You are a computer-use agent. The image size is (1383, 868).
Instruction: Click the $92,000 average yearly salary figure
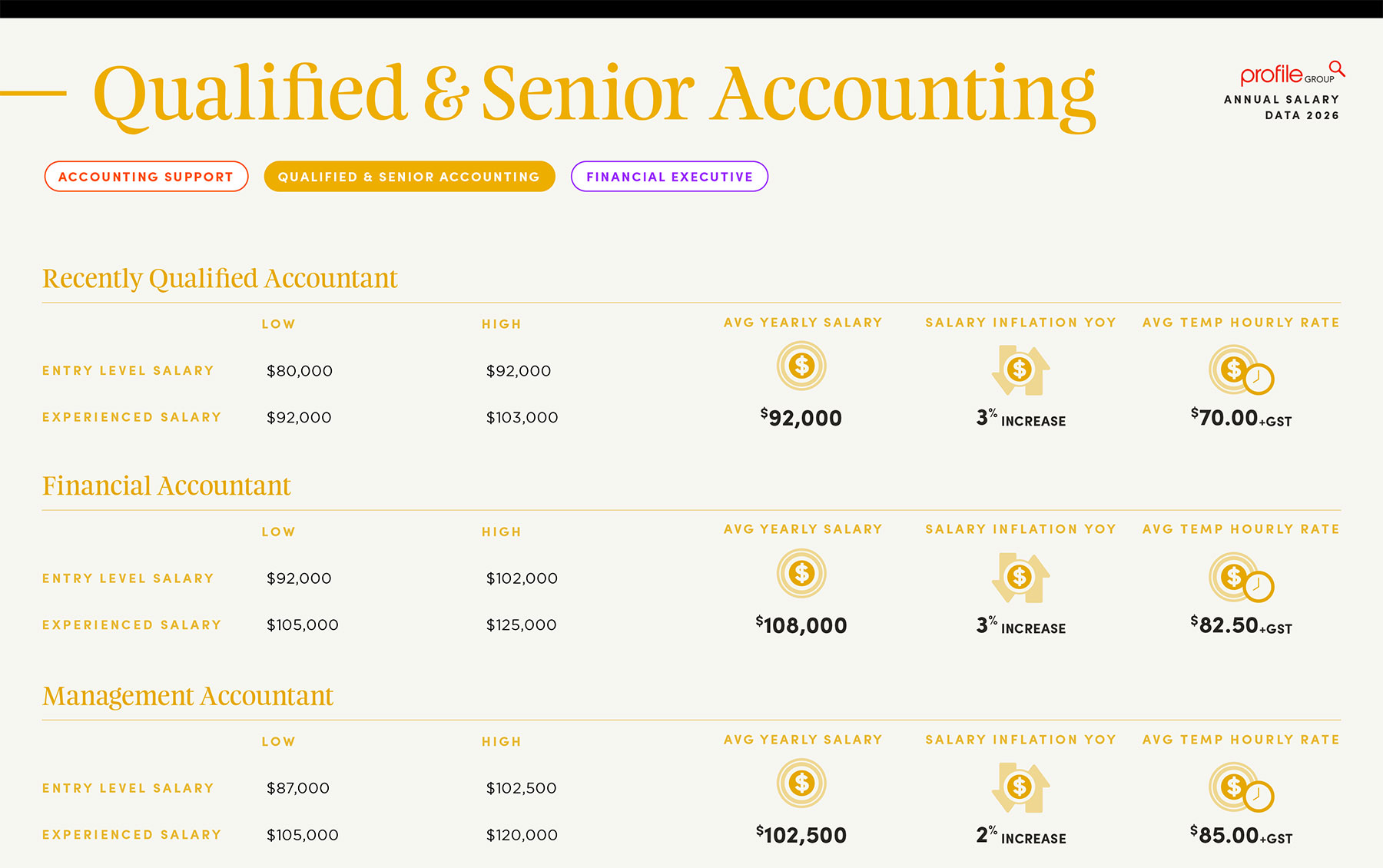pos(801,418)
